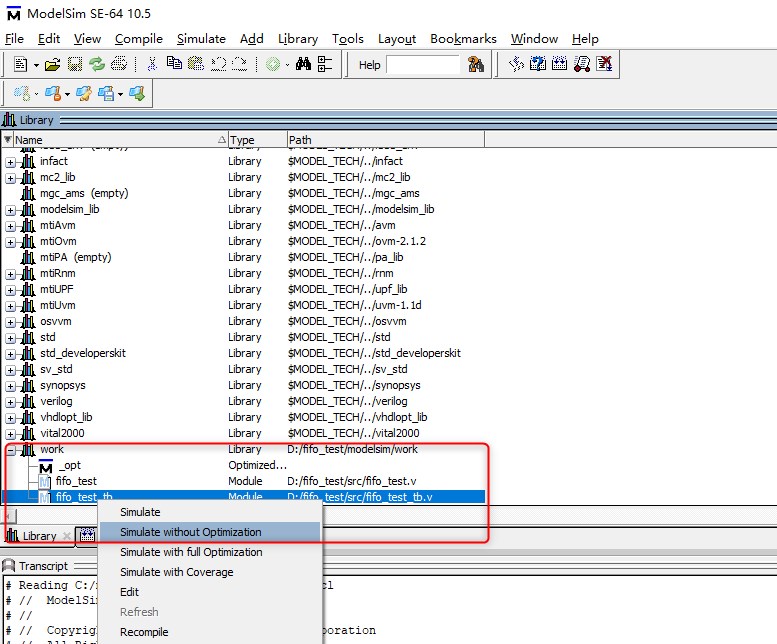Open the Simulate menu in menu bar
The image size is (777, 644).
tap(201, 38)
